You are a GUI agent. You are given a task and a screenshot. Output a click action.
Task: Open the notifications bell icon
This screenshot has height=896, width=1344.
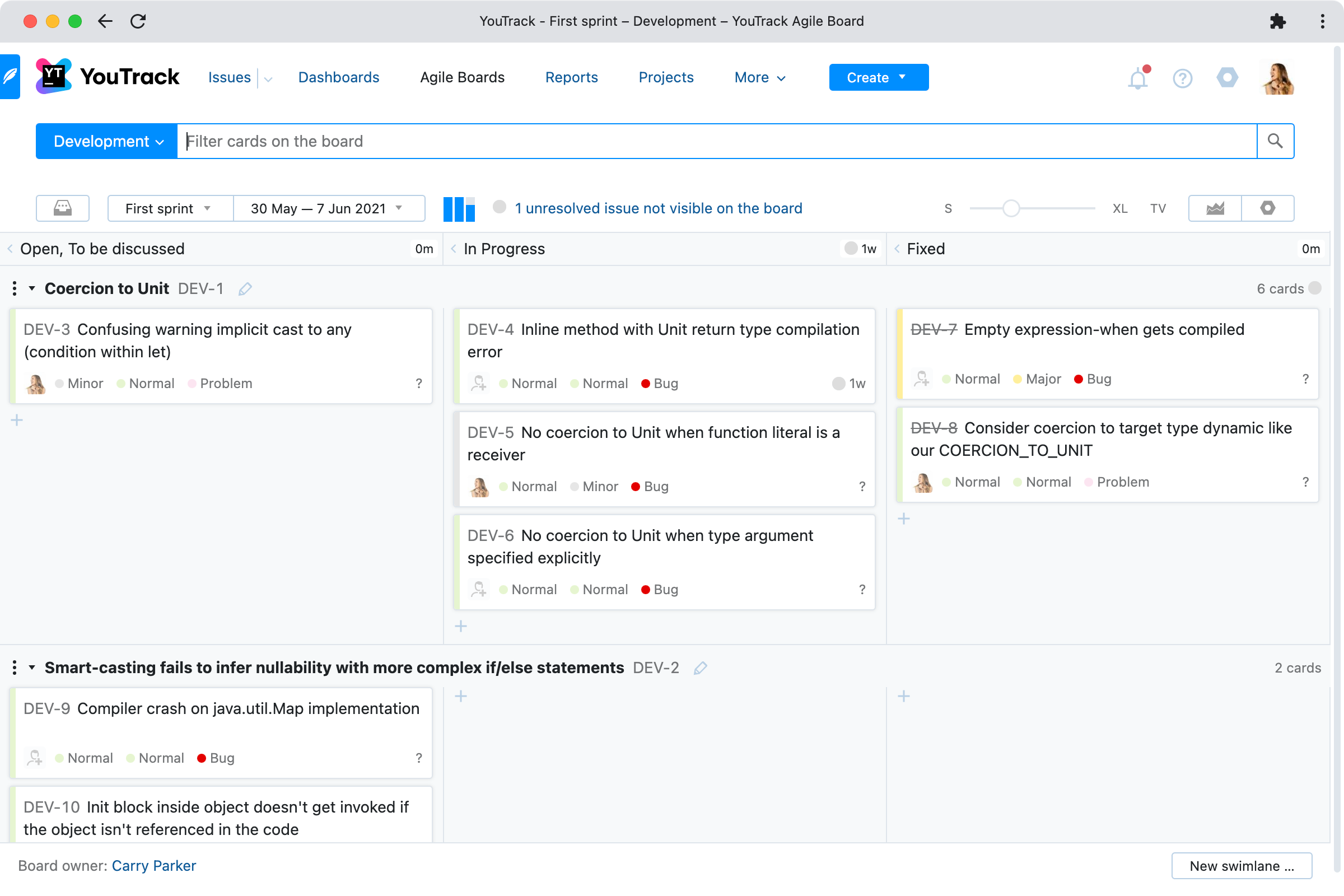[1137, 78]
